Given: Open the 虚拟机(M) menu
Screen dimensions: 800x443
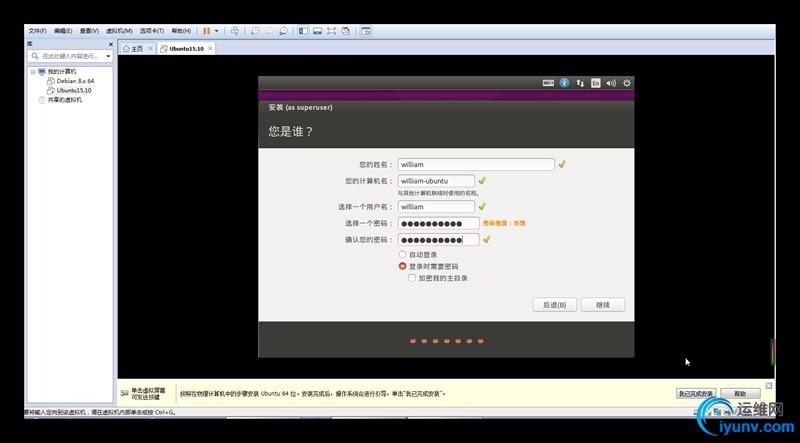Looking at the screenshot, I should pyautogui.click(x=119, y=31).
